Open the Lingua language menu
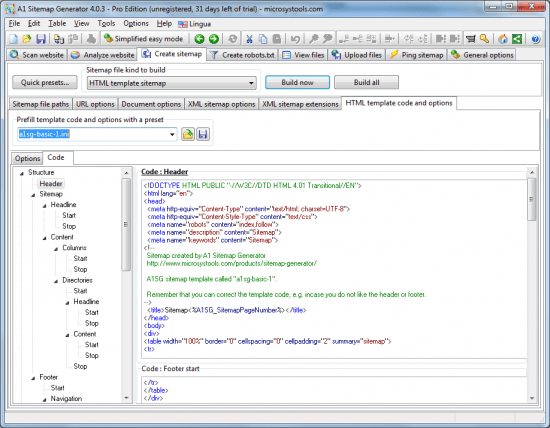The width and height of the screenshot is (550, 428). tap(195, 24)
